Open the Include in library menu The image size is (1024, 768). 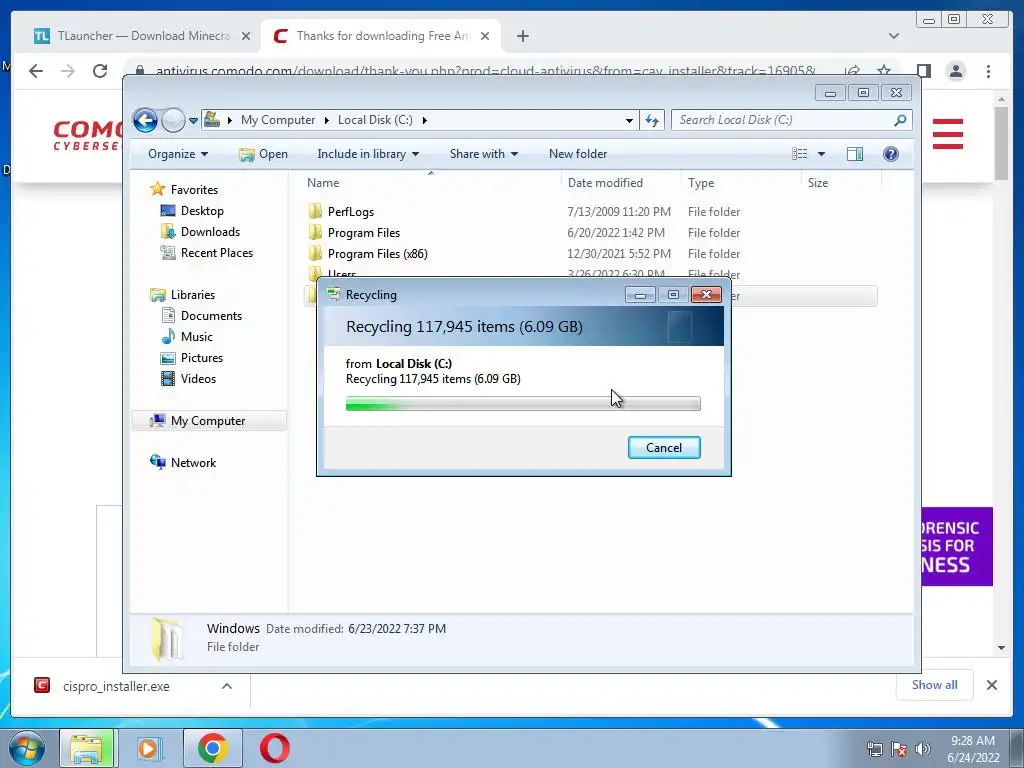coord(368,154)
